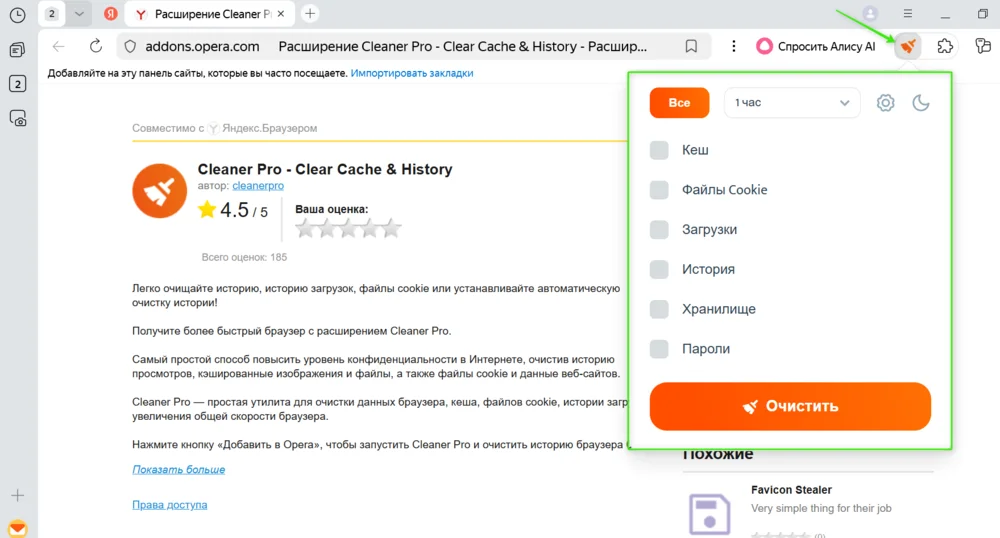Viewport: 1000px width, 538px height.
Task: Click the Очистить button
Action: (790, 406)
